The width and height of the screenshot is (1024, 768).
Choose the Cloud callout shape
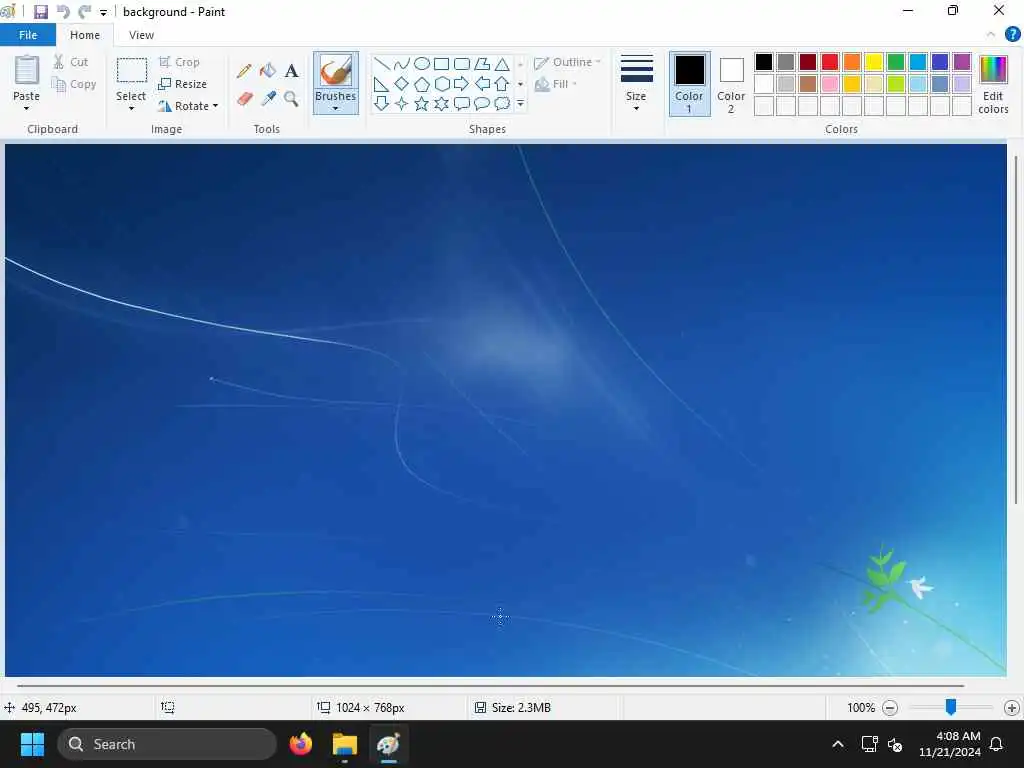coord(502,103)
